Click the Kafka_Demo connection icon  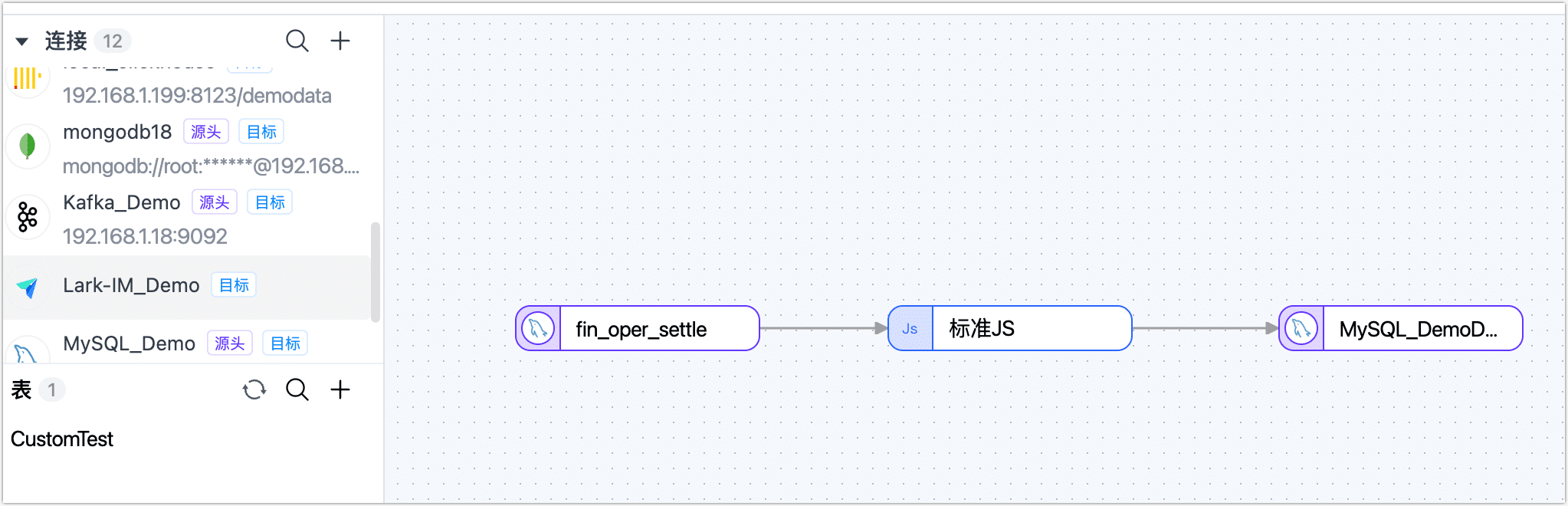pos(28,217)
